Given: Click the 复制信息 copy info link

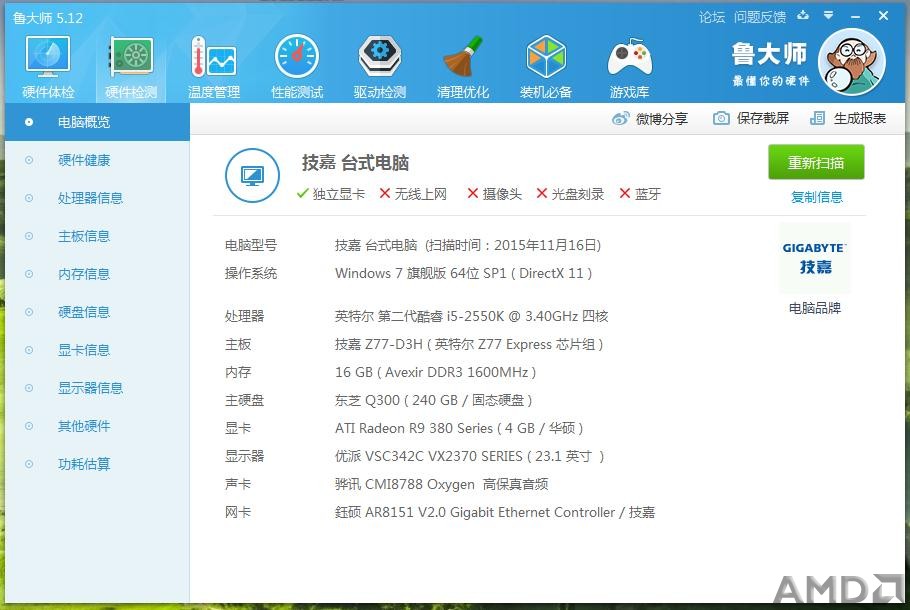Looking at the screenshot, I should pos(817,197).
